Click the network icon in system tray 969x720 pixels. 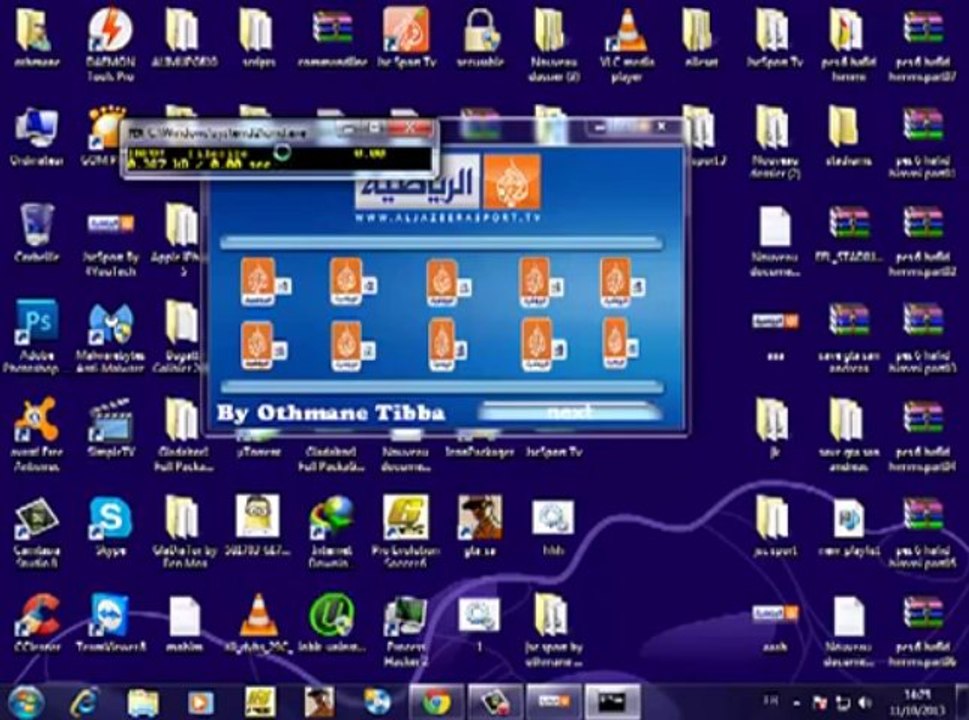[843, 703]
